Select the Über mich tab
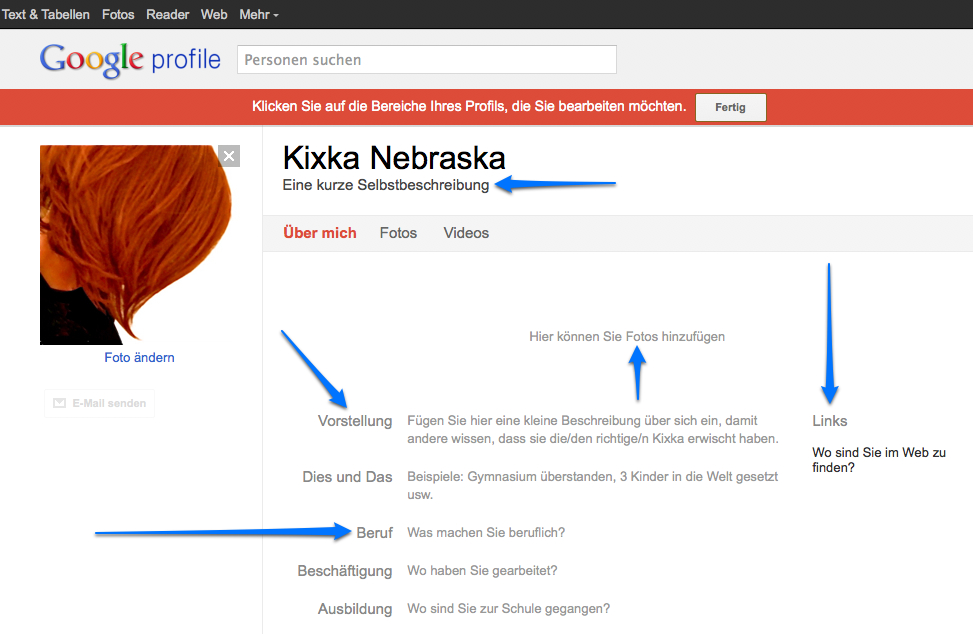This screenshot has height=634, width=973. click(320, 233)
